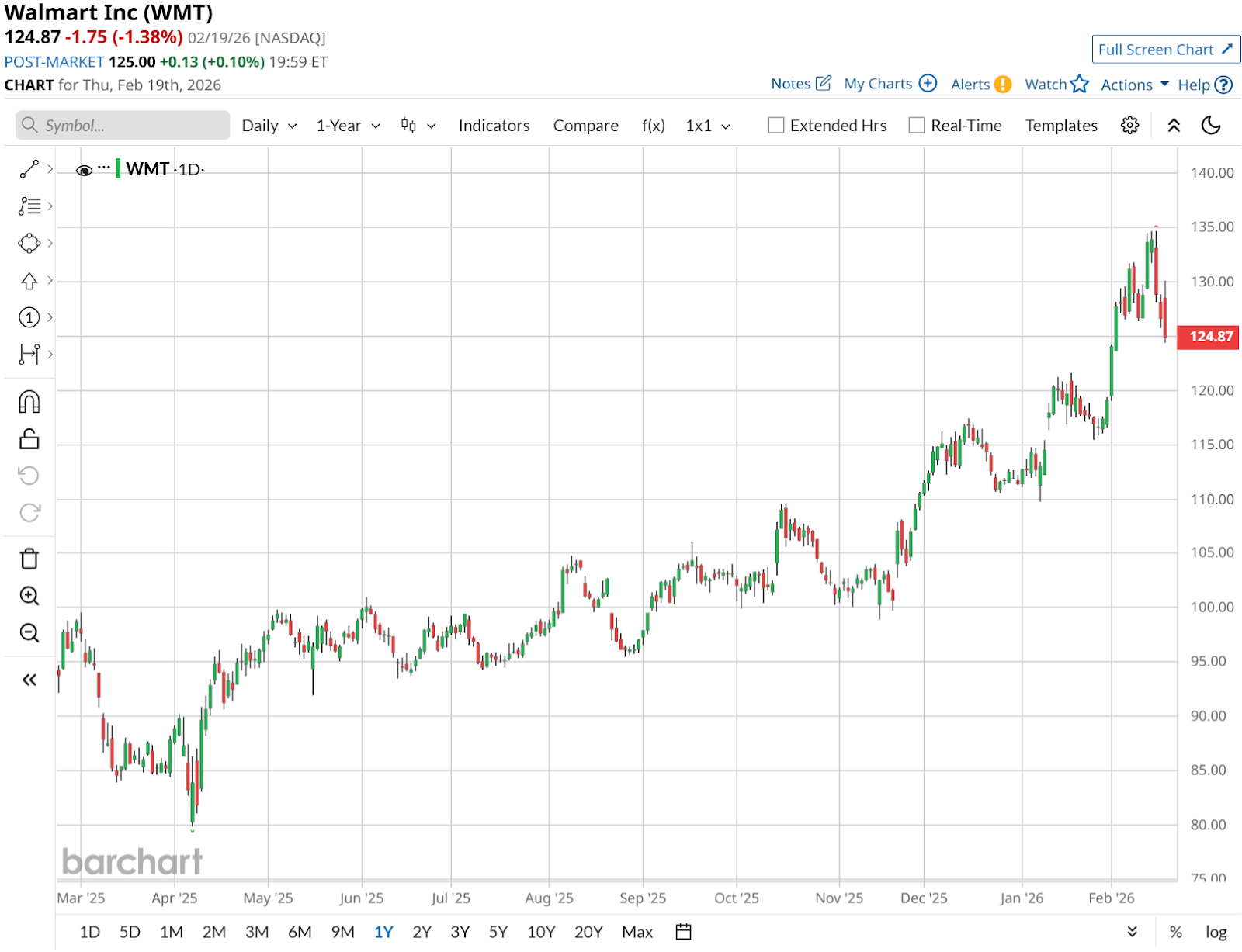Collapse the drawing tools sidebar
The height and width of the screenshot is (952, 1242).
click(29, 680)
